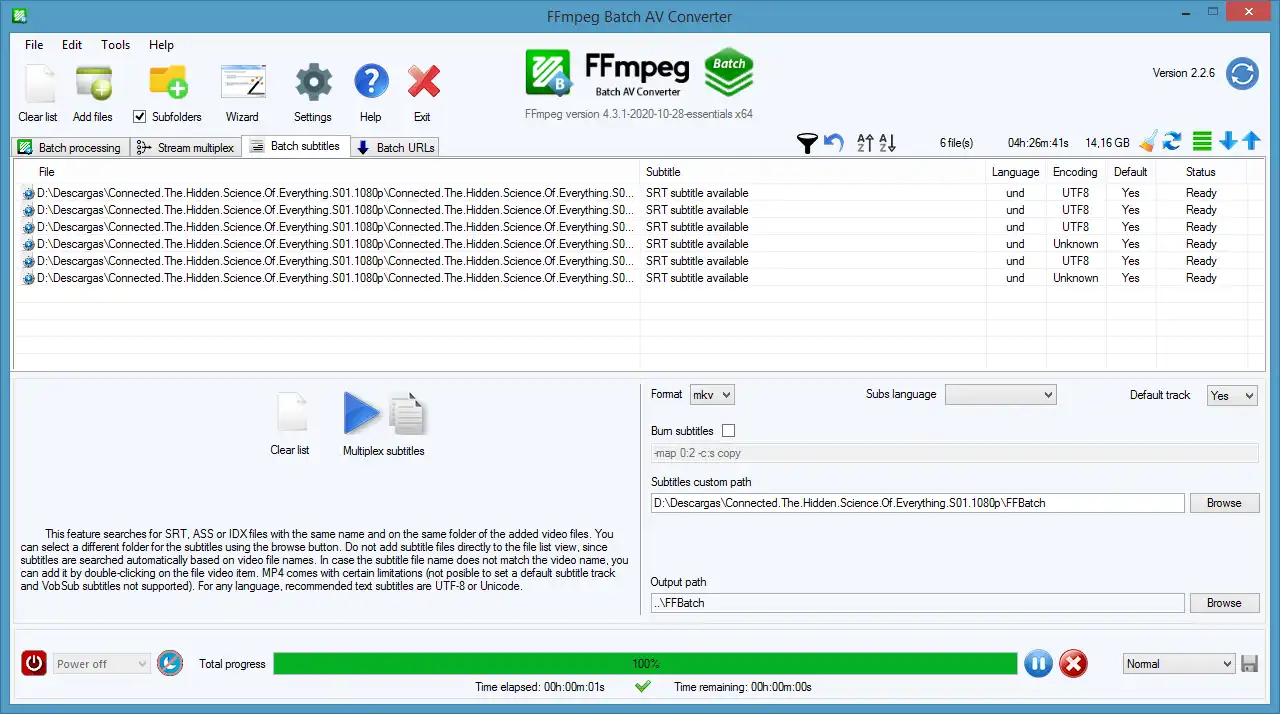This screenshot has width=1280, height=714.
Task: Click the Help question mark icon
Action: [371, 82]
